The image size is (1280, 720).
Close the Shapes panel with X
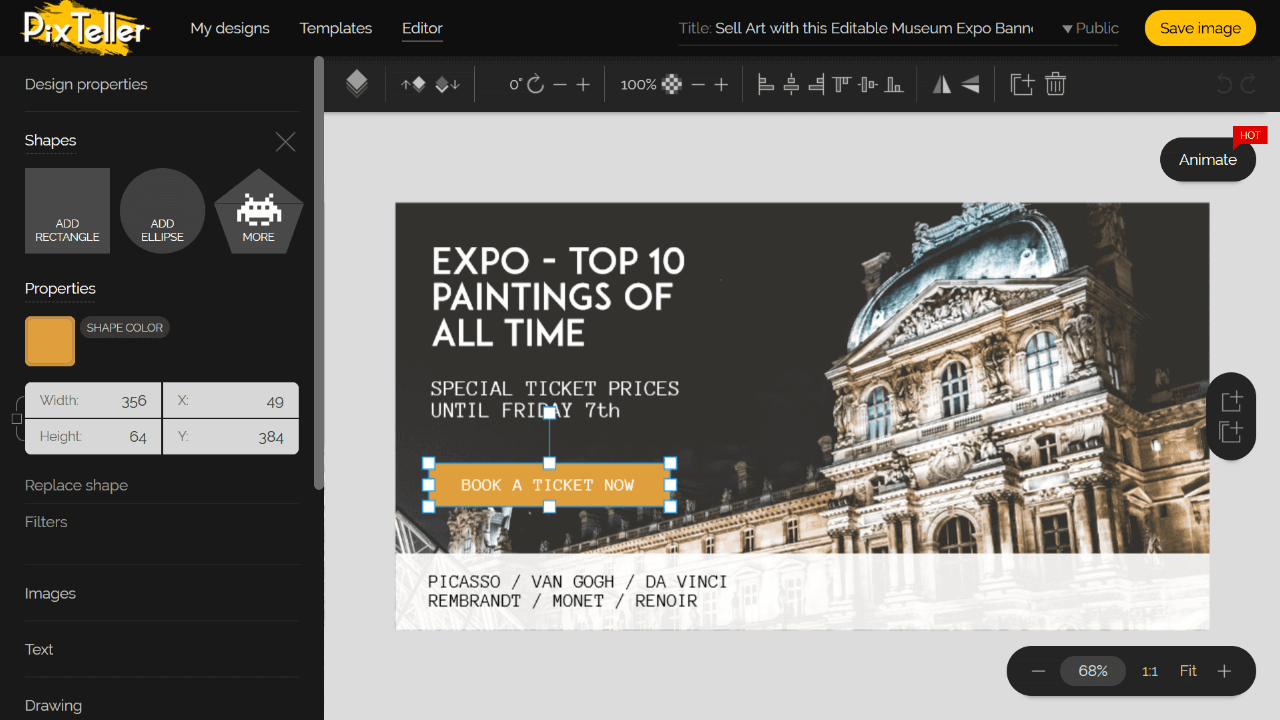click(x=286, y=142)
